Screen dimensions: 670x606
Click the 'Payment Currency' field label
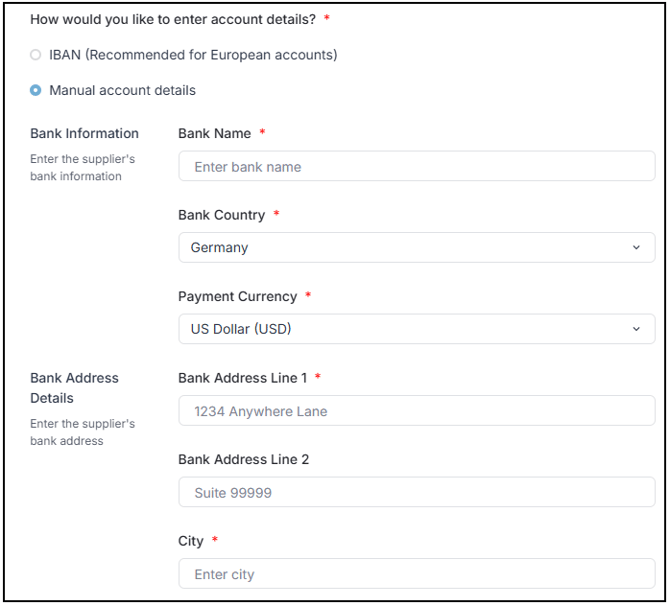click(x=237, y=296)
